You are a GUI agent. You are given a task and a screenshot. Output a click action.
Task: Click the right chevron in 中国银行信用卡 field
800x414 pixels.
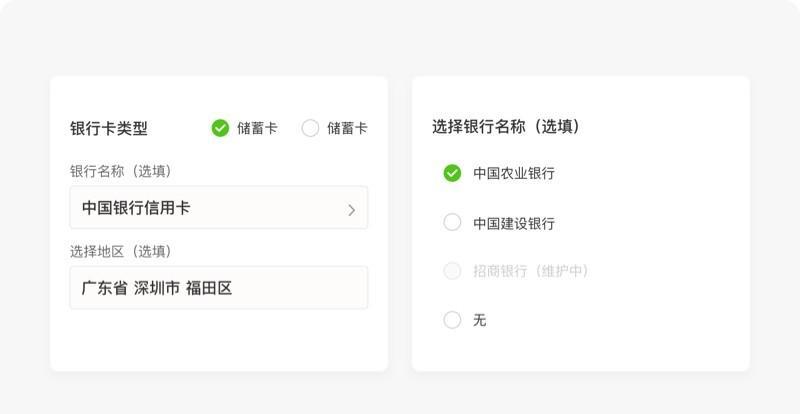coord(351,210)
